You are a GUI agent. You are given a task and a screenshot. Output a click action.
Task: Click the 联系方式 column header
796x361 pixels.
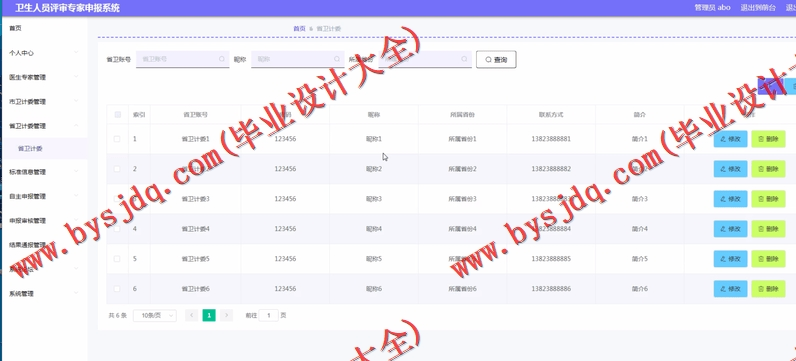[x=551, y=115]
